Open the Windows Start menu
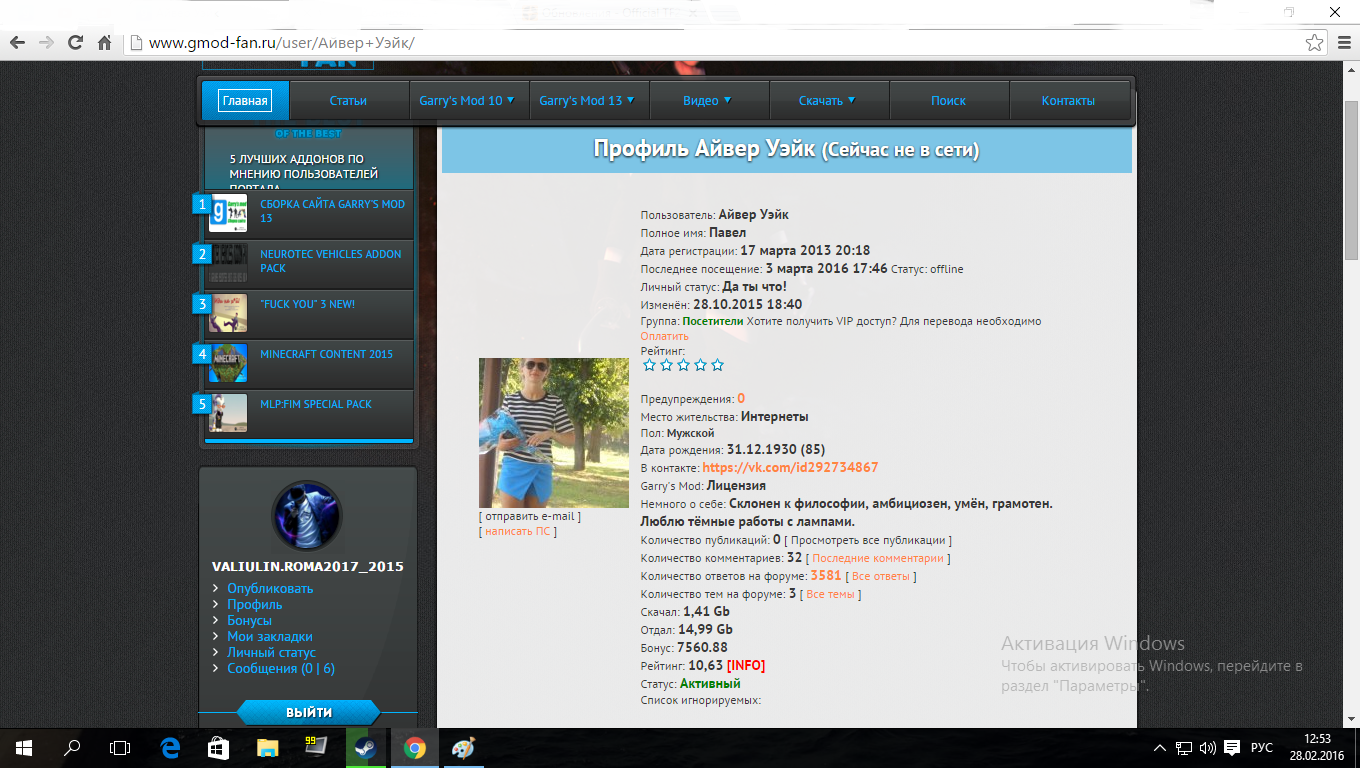Screen dimensions: 1360x768 pyautogui.click(x=23, y=747)
